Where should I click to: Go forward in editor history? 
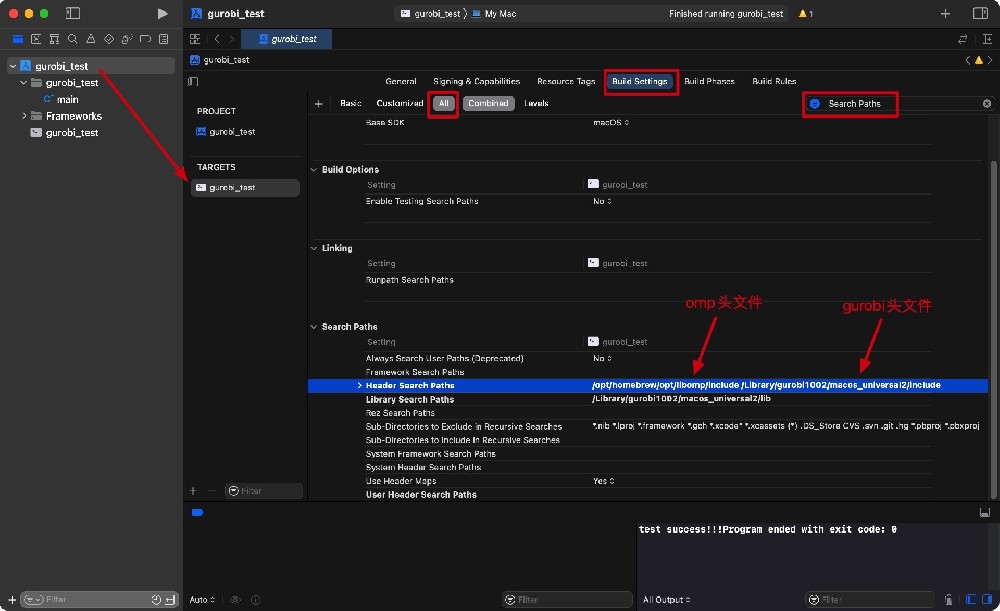[232, 39]
